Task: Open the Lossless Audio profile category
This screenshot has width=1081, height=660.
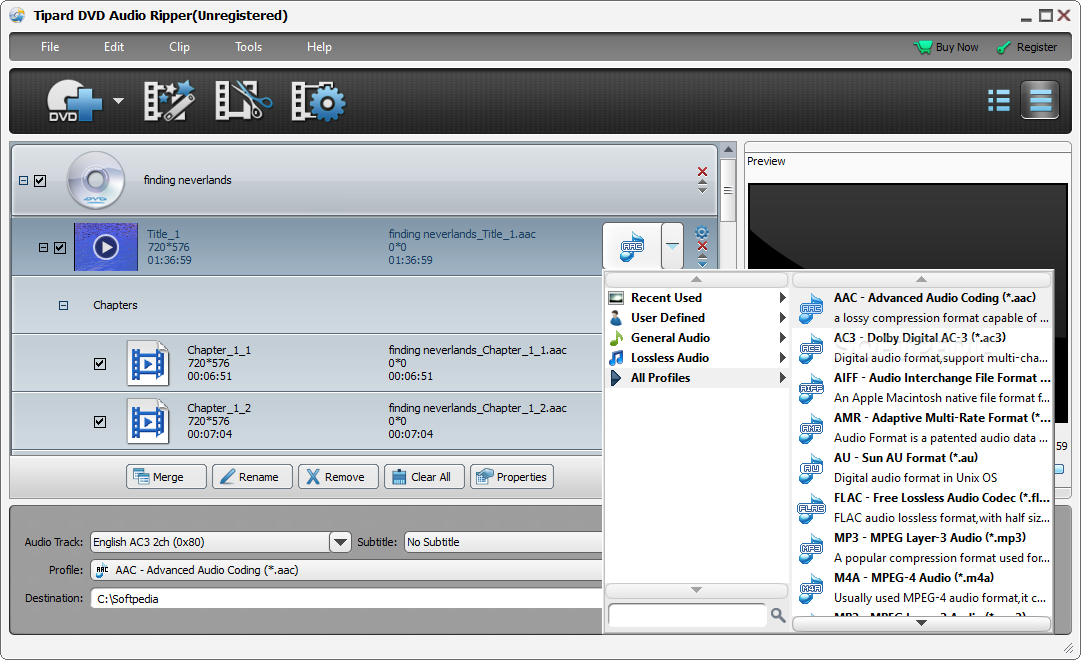Action: (697, 358)
